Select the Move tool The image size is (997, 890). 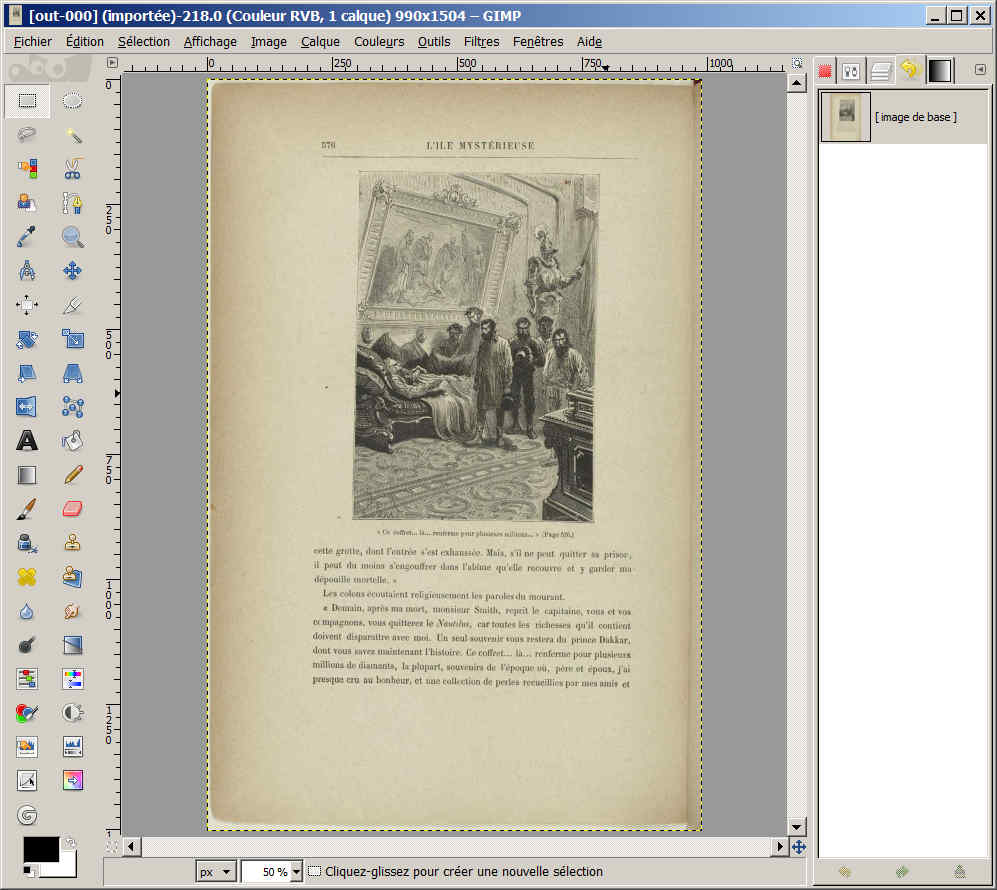72,270
